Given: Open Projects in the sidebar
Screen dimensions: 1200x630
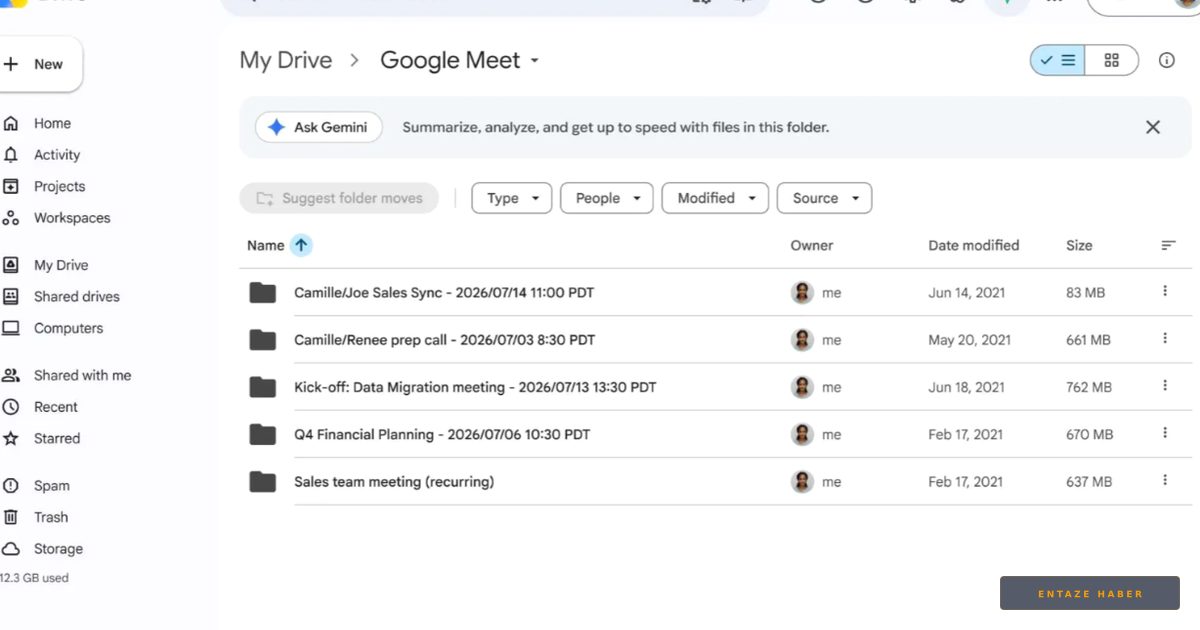Looking at the screenshot, I should click(x=59, y=186).
